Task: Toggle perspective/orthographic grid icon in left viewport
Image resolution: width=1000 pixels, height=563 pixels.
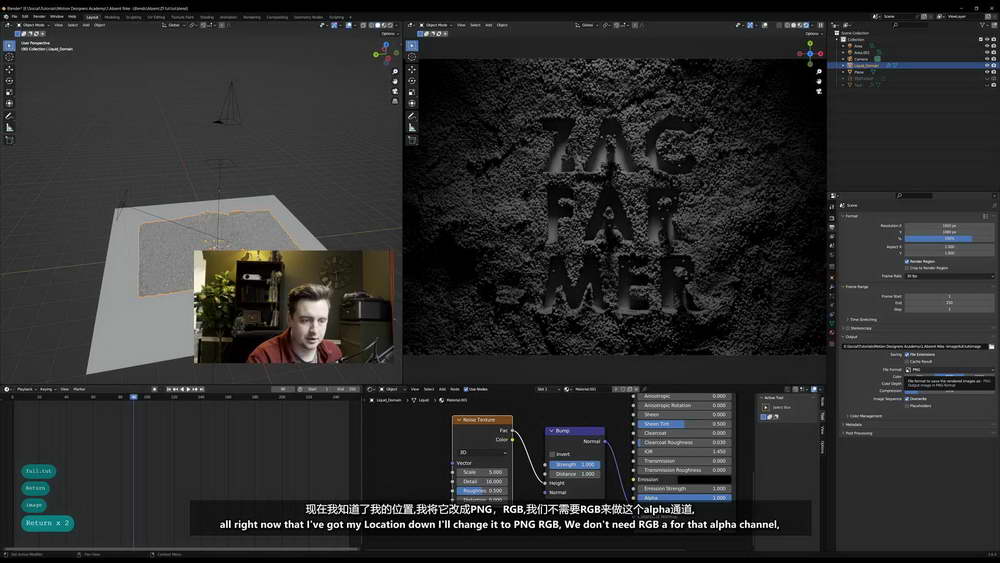Action: coord(395,101)
